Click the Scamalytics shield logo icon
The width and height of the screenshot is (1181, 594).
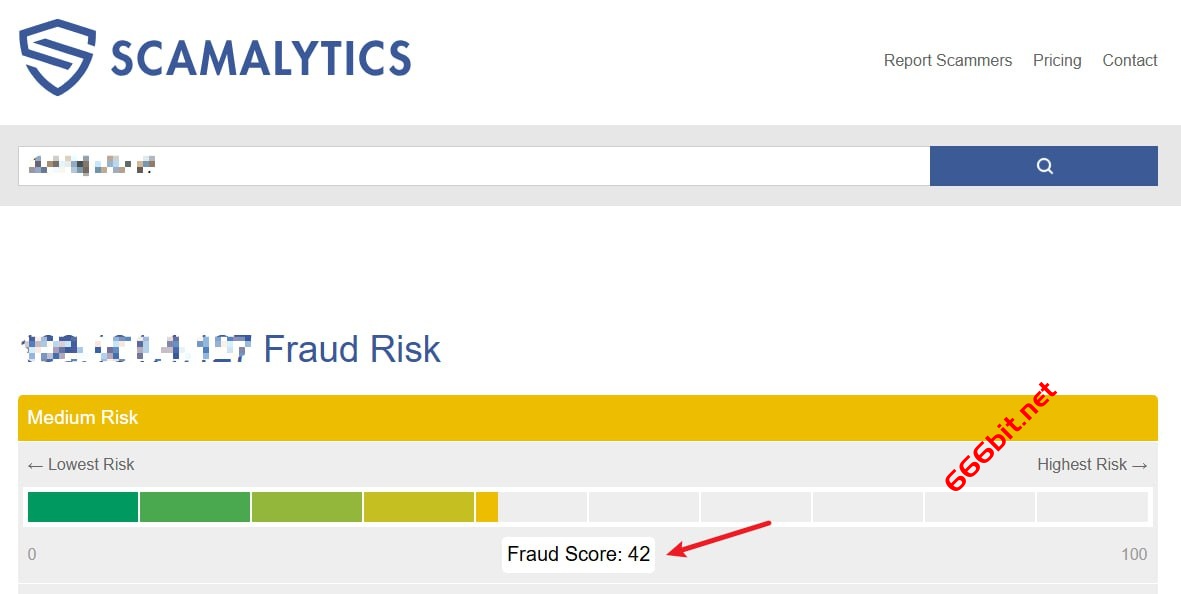tap(57, 57)
